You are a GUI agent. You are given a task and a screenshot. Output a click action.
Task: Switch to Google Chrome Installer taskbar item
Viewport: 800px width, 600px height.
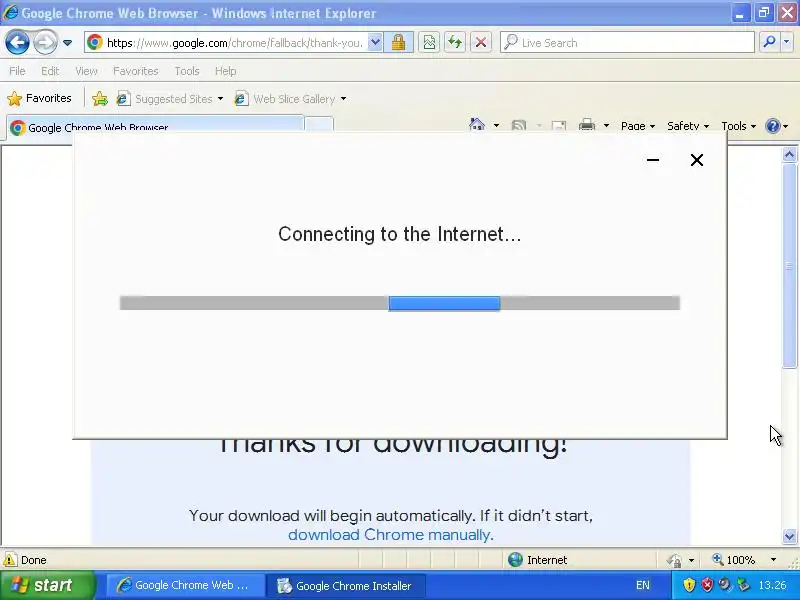click(x=345, y=585)
